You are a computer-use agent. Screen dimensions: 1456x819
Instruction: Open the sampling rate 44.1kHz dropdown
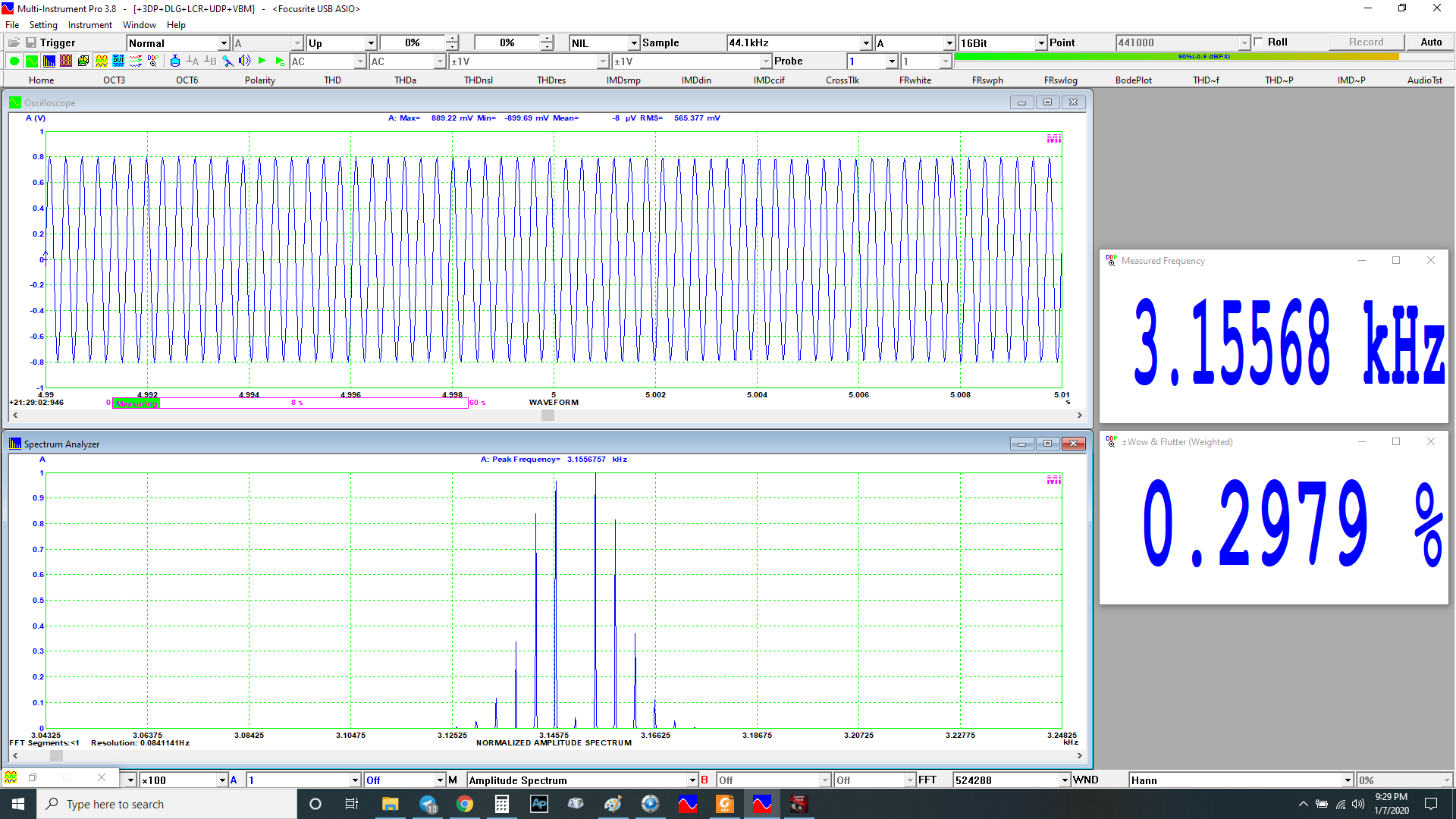pyautogui.click(x=866, y=43)
